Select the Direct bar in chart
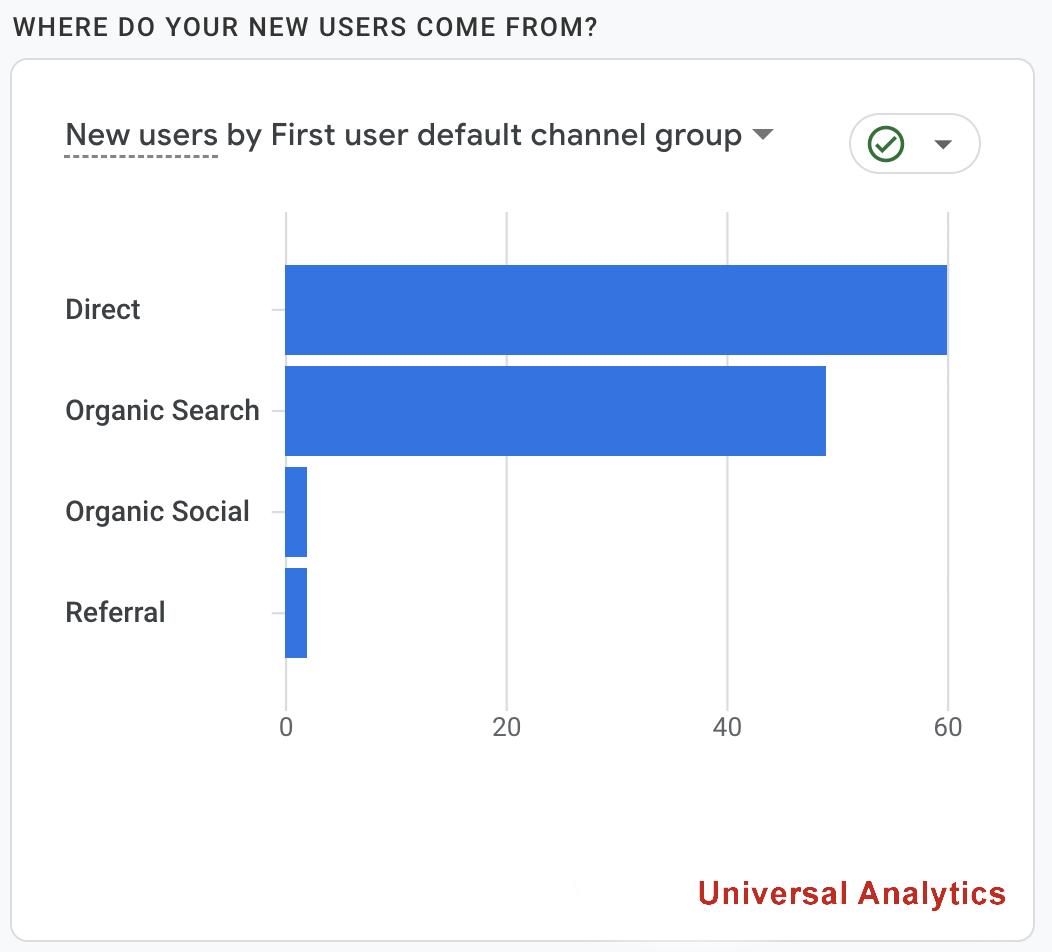Viewport: 1052px width, 952px height. click(615, 310)
